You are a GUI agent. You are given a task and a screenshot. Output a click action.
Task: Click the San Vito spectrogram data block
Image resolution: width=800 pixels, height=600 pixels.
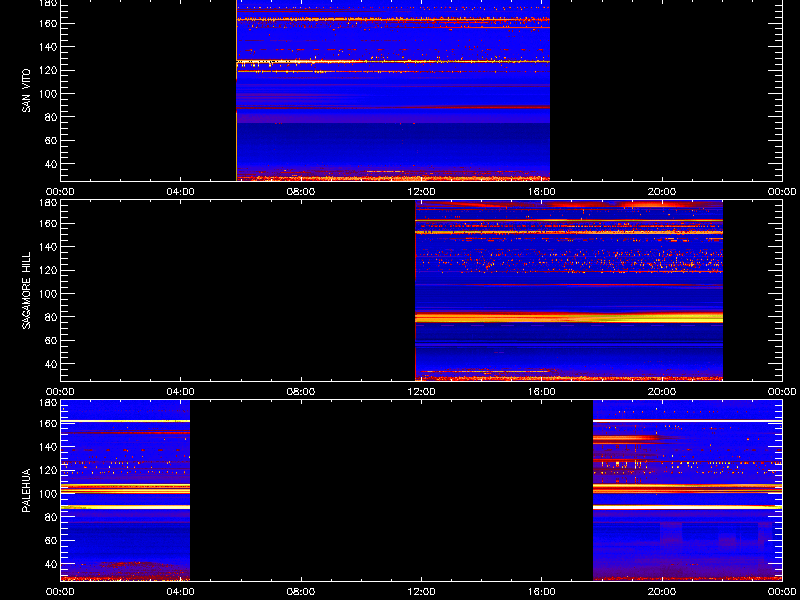(x=393, y=90)
